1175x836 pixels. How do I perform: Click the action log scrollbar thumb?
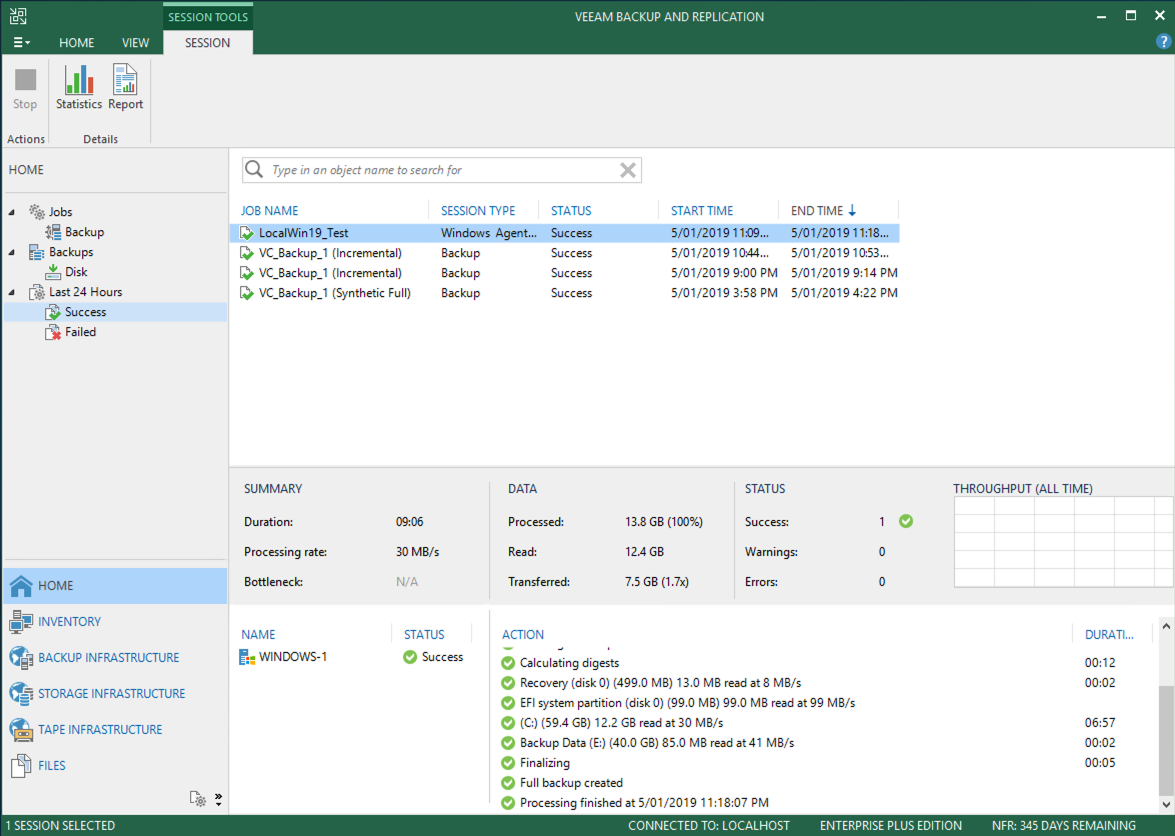1166,738
